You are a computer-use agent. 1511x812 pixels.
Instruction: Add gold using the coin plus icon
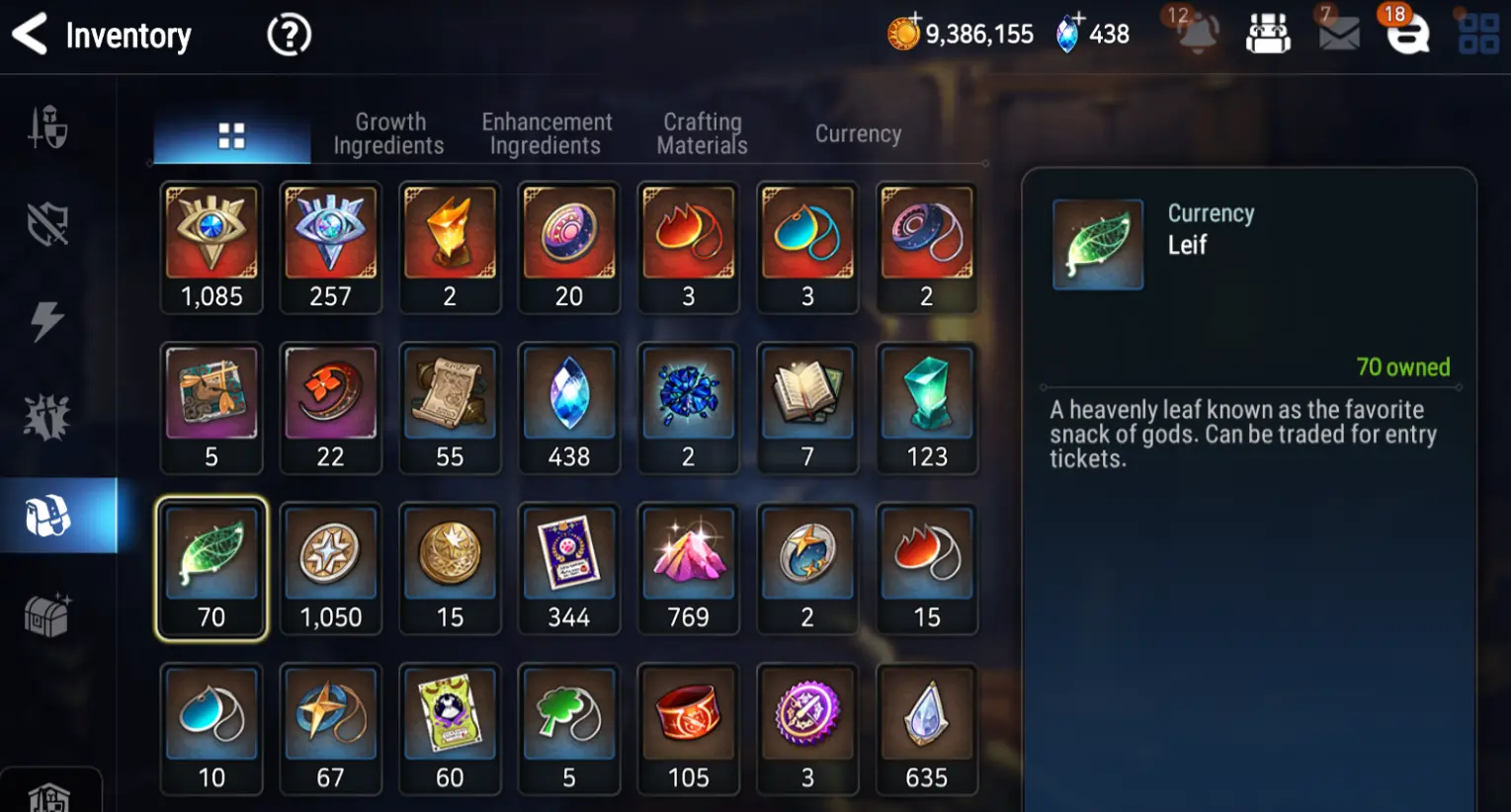coord(903,33)
